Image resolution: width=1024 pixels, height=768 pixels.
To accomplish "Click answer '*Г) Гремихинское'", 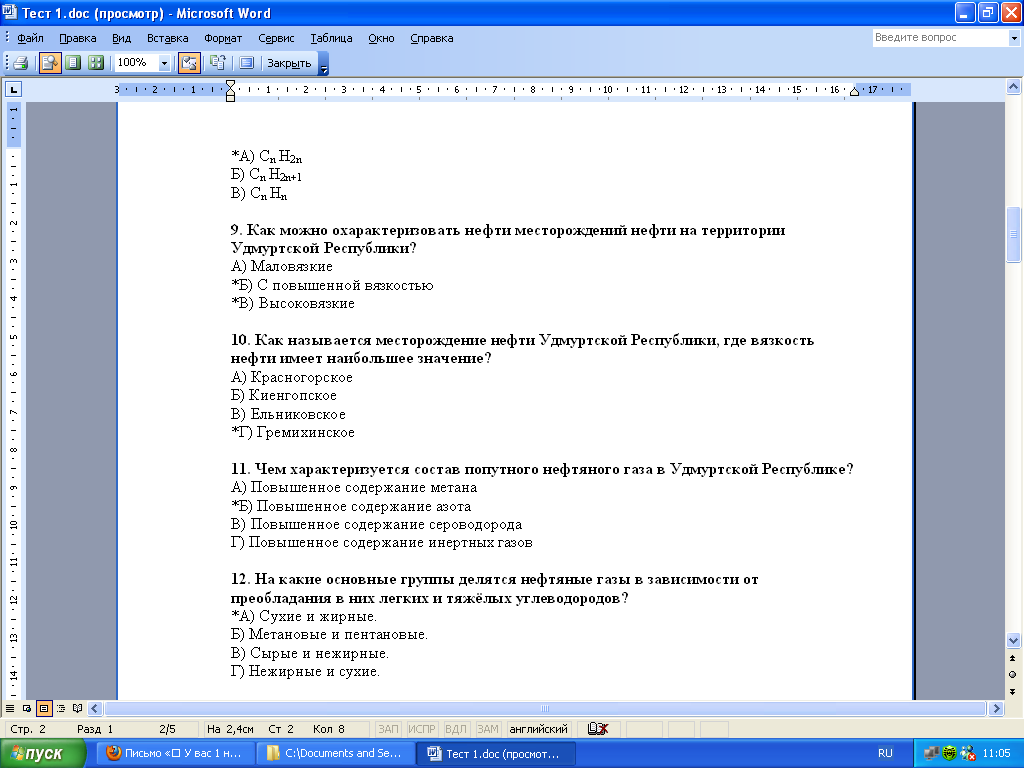I will pyautogui.click(x=293, y=432).
